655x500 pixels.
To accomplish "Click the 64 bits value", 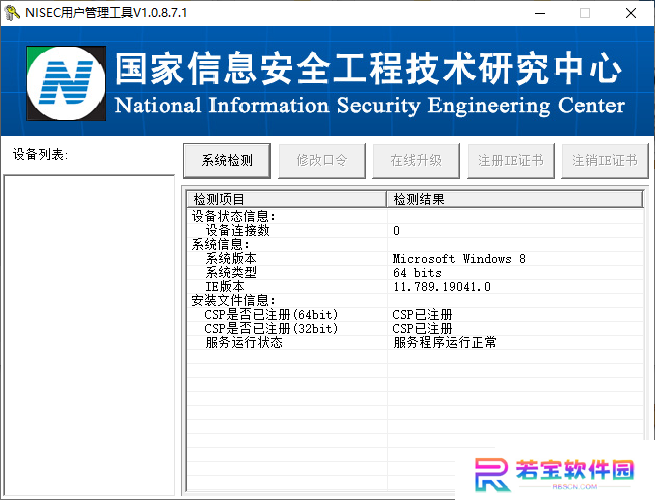I will pyautogui.click(x=417, y=273).
